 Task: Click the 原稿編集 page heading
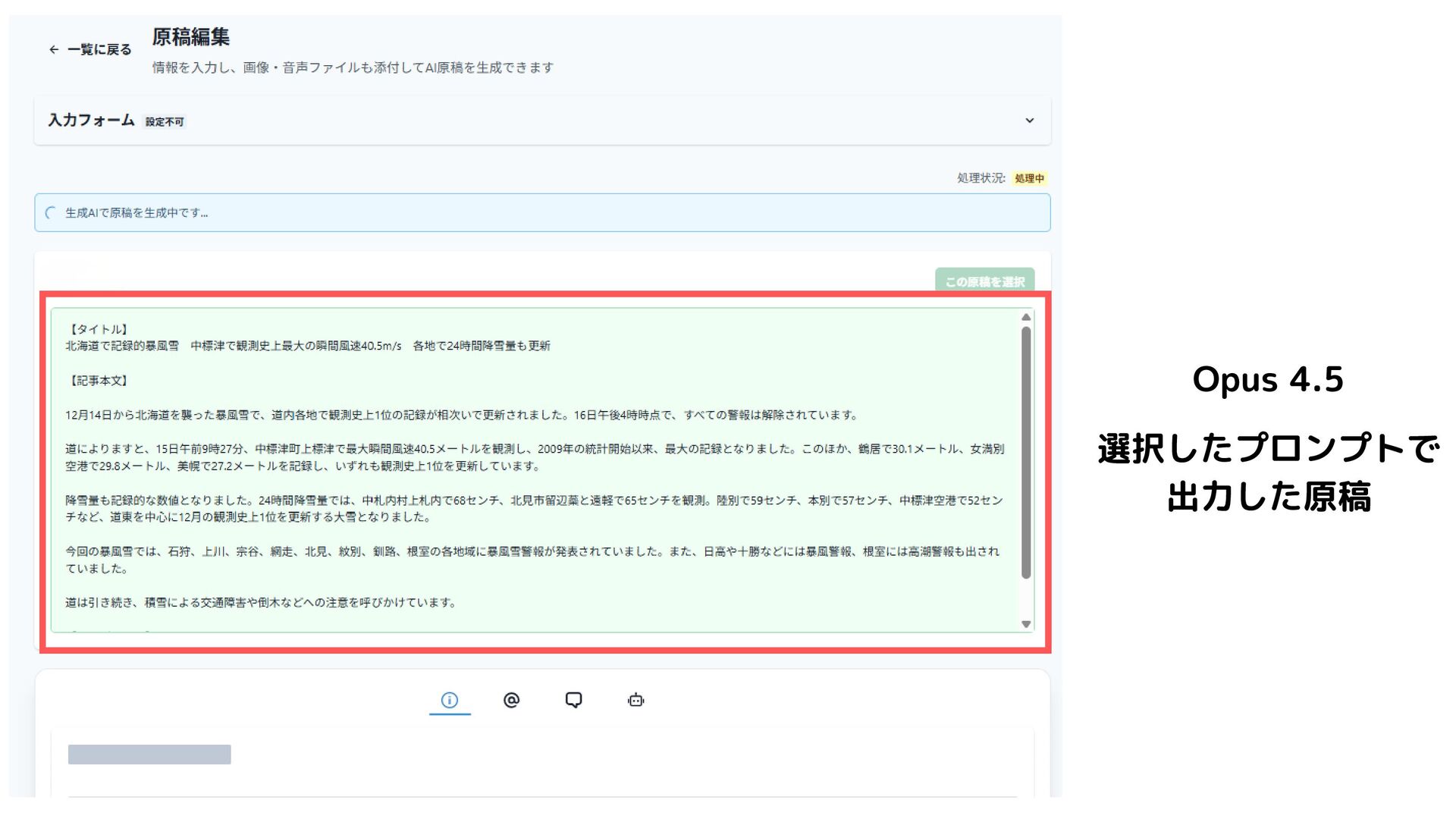pos(190,37)
